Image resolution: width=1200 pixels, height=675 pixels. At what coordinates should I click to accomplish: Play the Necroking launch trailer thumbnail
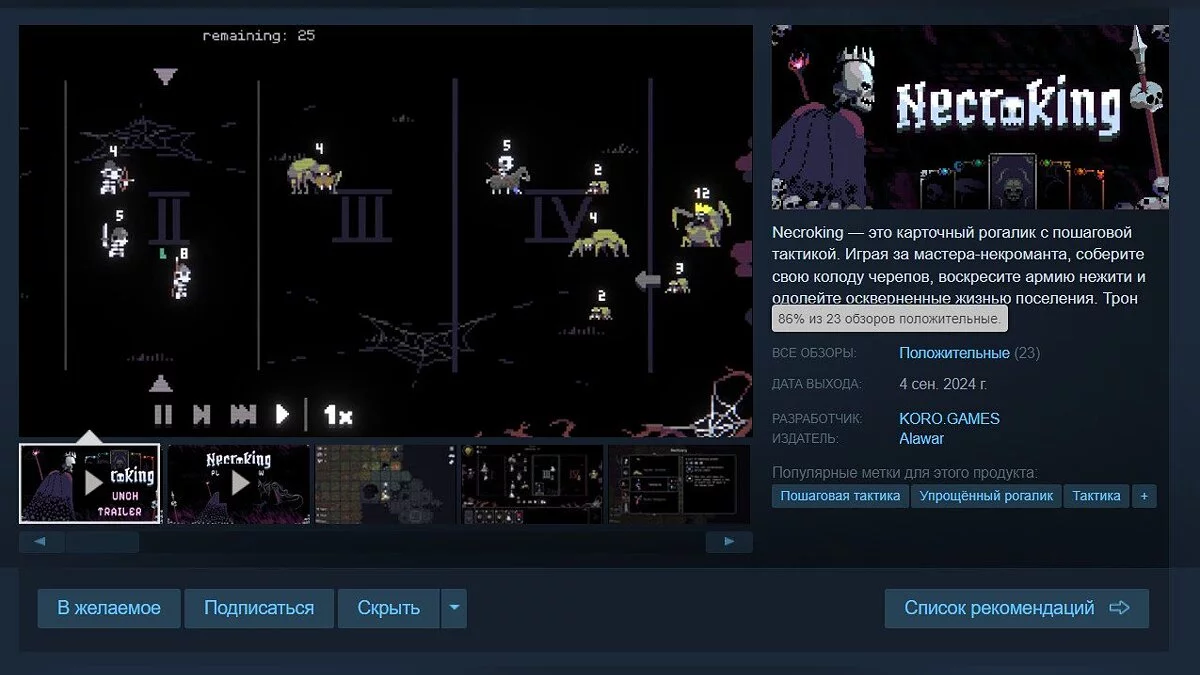[x=90, y=484]
